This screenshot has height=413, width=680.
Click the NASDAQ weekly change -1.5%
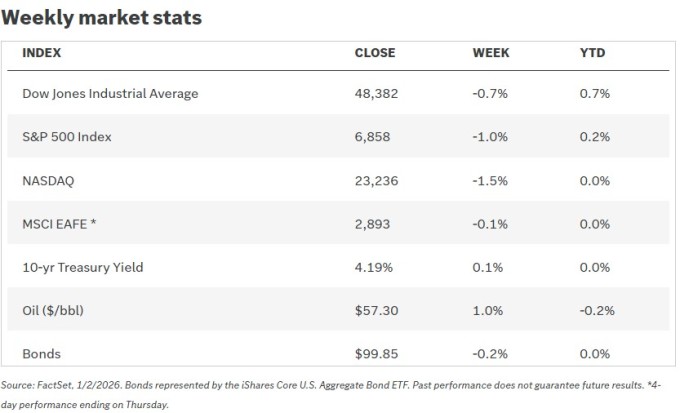point(490,181)
